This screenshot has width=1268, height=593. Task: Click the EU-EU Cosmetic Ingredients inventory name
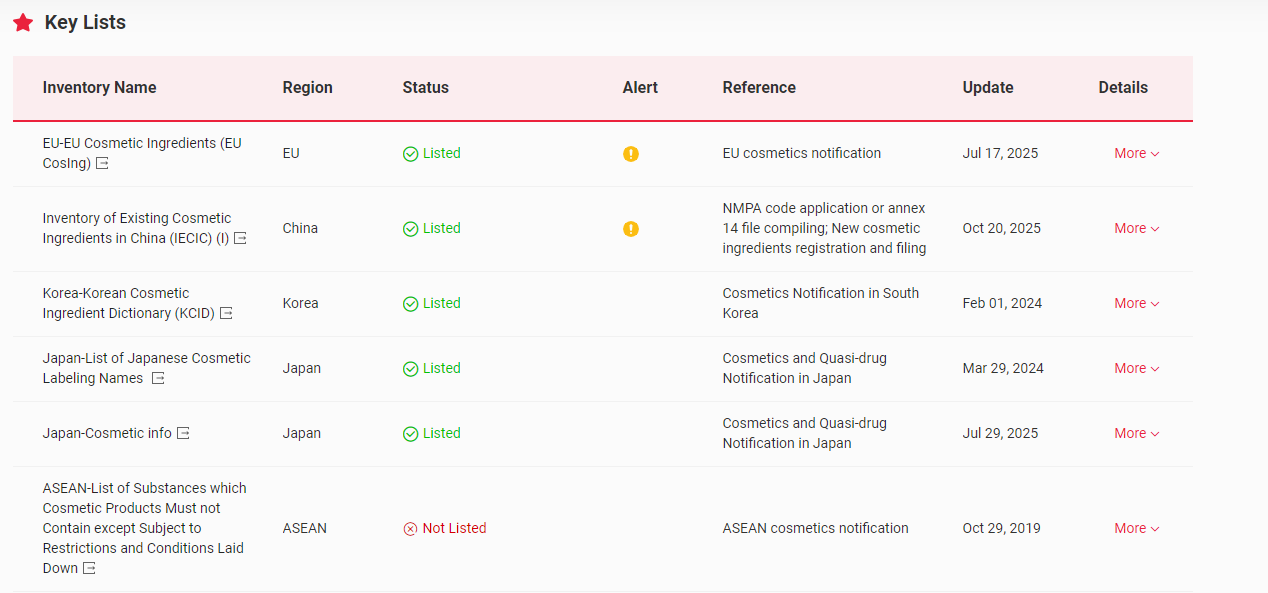point(141,144)
